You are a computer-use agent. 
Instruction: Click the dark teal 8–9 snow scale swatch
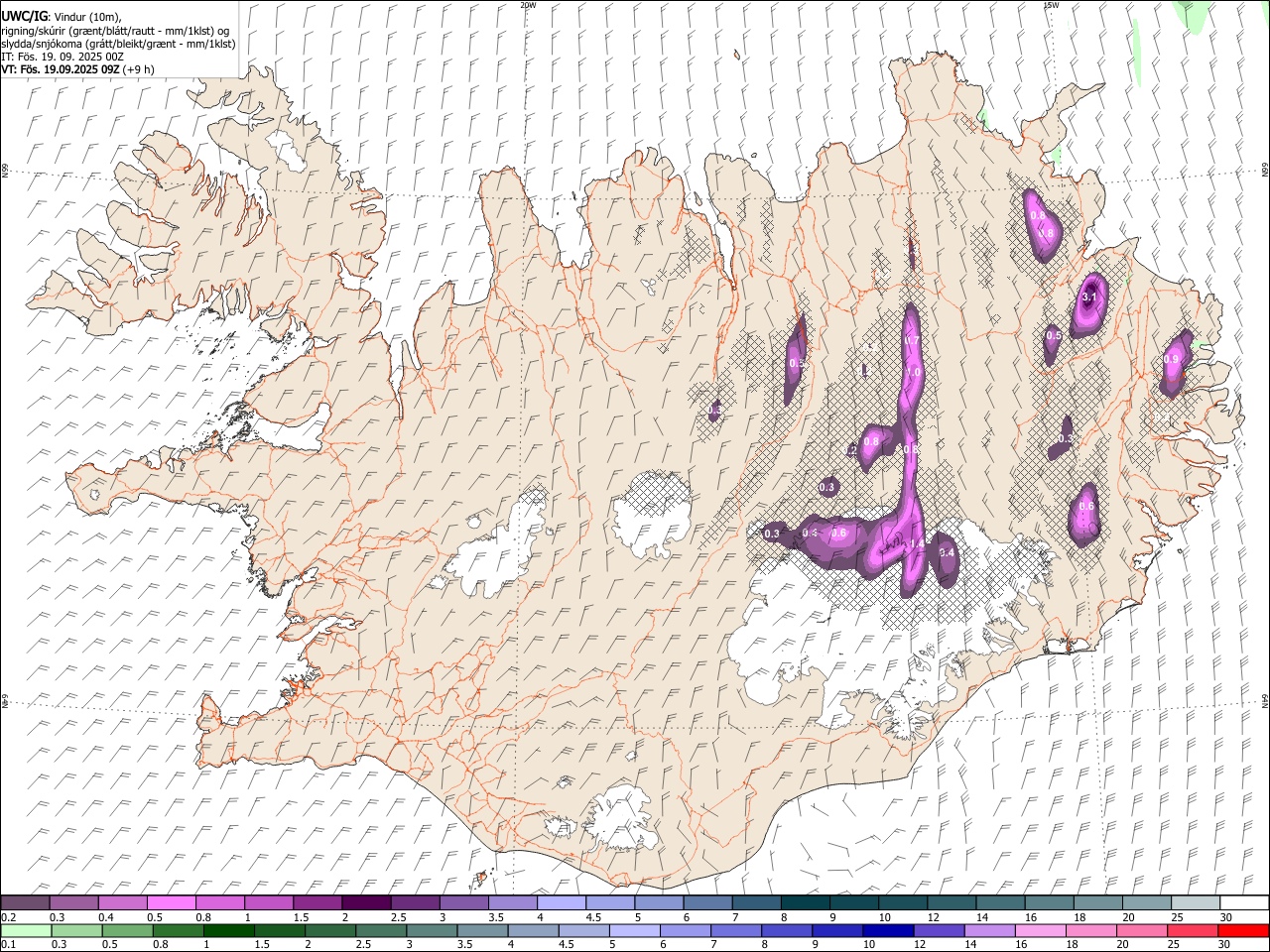pyautogui.click(x=805, y=903)
